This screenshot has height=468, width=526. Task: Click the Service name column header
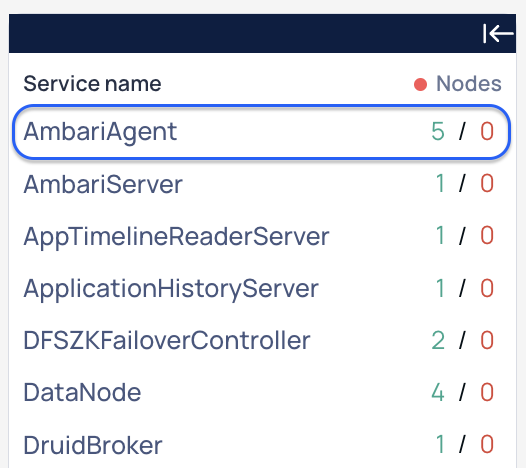pyautogui.click(x=92, y=84)
